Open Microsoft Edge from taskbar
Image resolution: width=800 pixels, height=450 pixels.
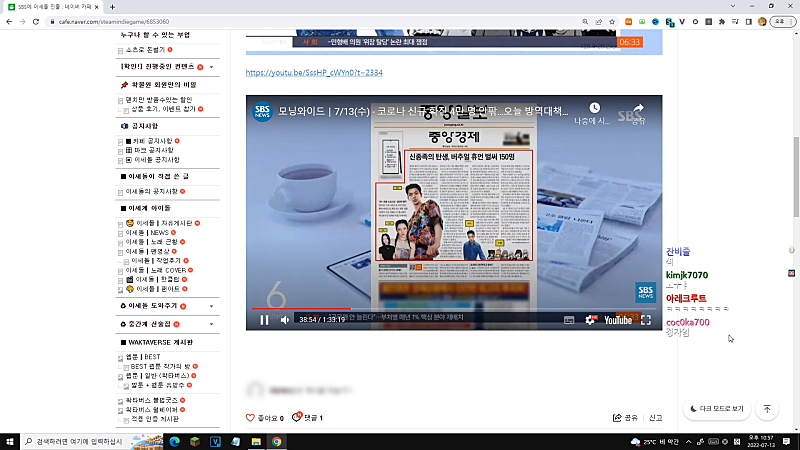tap(174, 441)
